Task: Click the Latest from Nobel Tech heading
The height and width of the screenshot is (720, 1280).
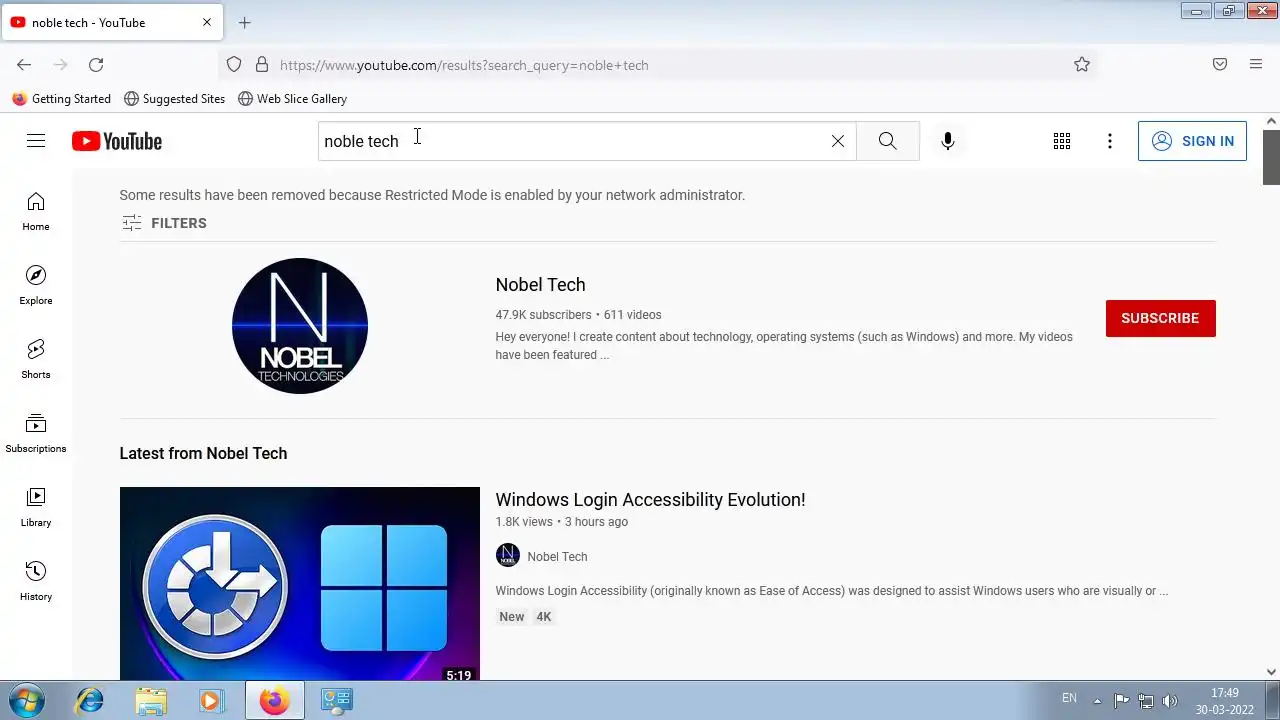Action: tap(203, 453)
